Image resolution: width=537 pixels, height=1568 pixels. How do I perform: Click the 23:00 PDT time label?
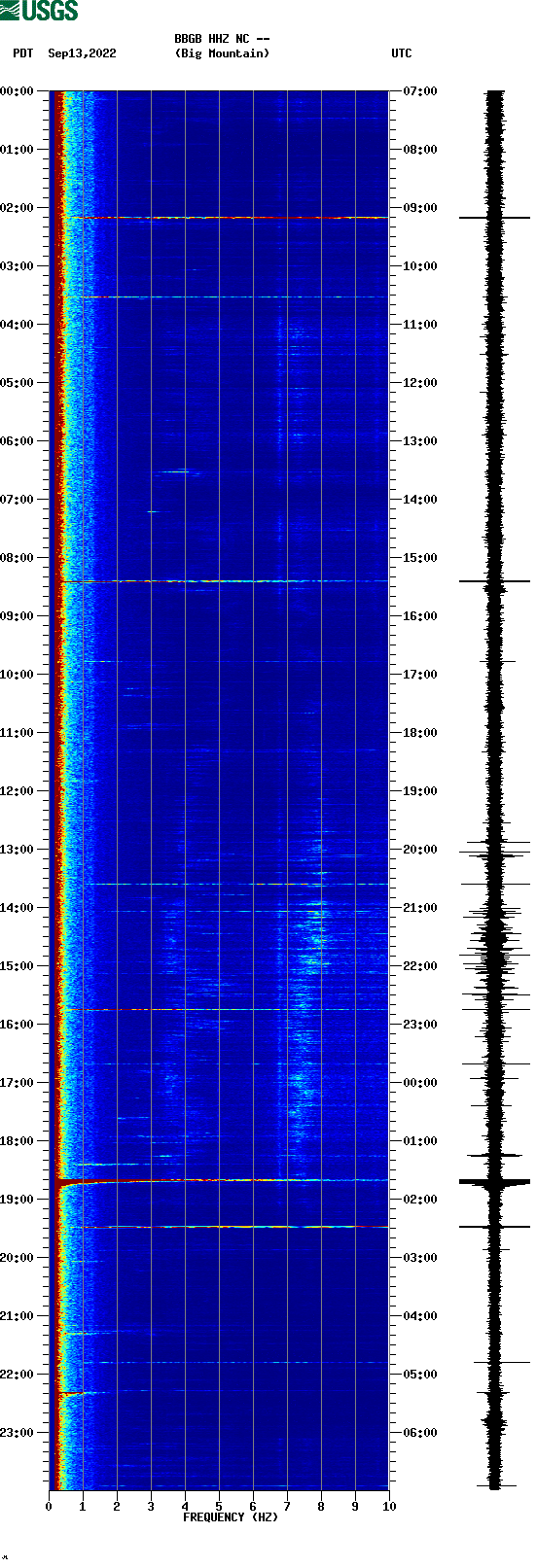(x=18, y=1433)
